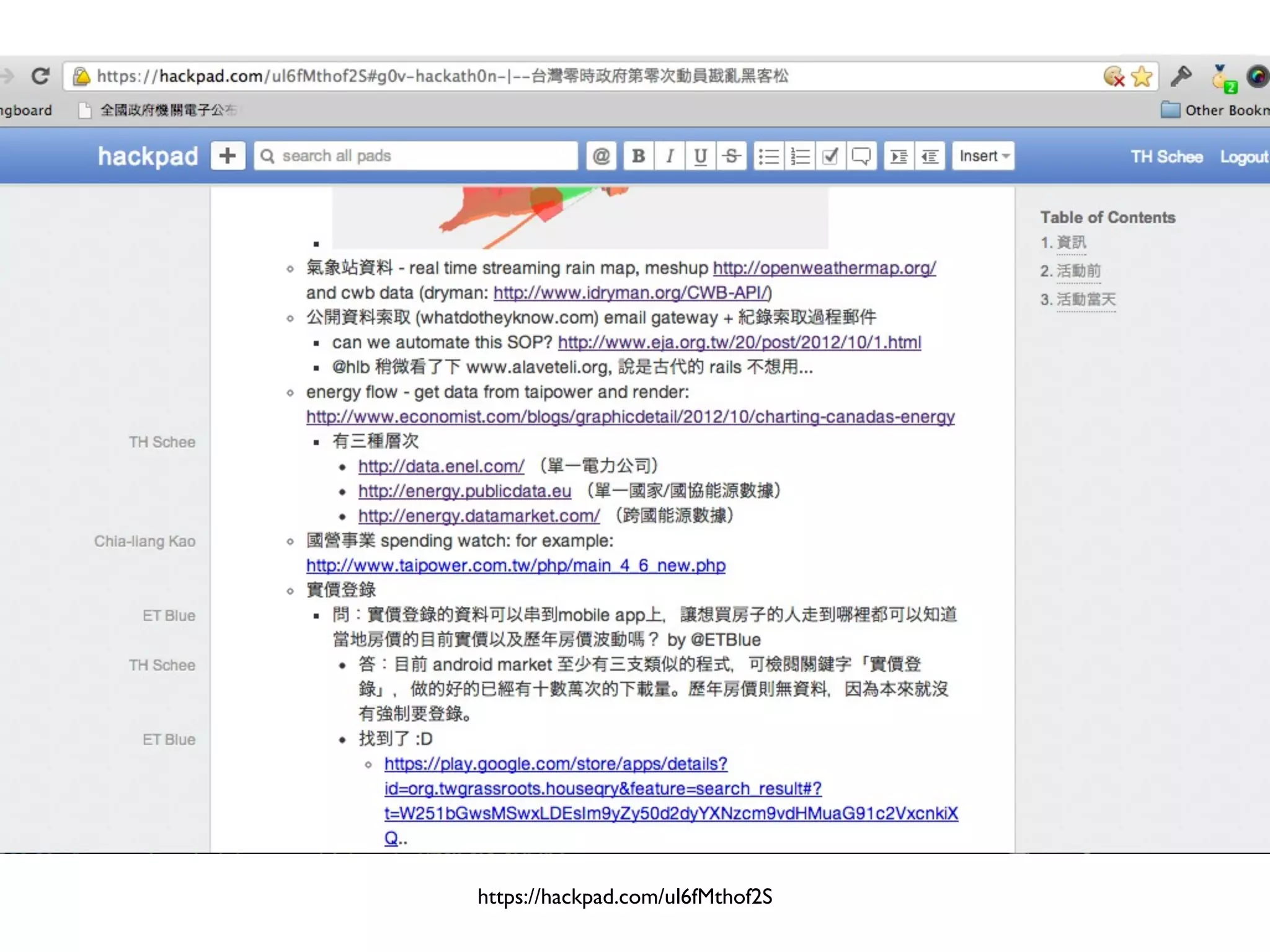
Task: Toggle bold formatting
Action: [x=638, y=156]
